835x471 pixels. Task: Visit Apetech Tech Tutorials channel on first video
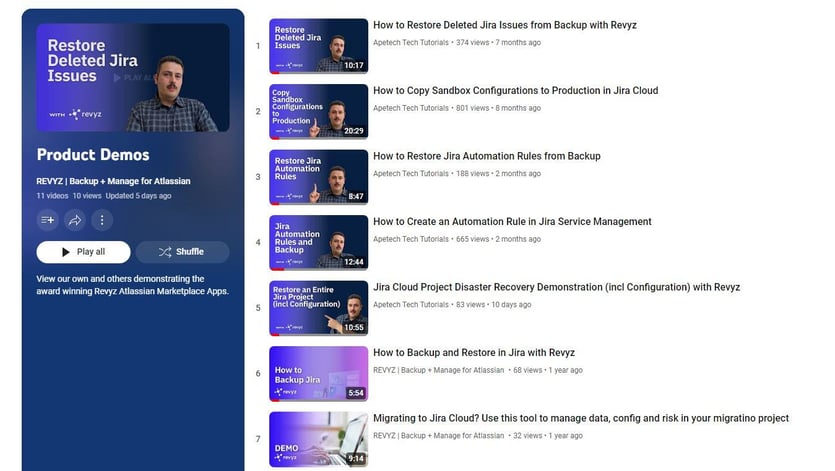click(x=411, y=43)
